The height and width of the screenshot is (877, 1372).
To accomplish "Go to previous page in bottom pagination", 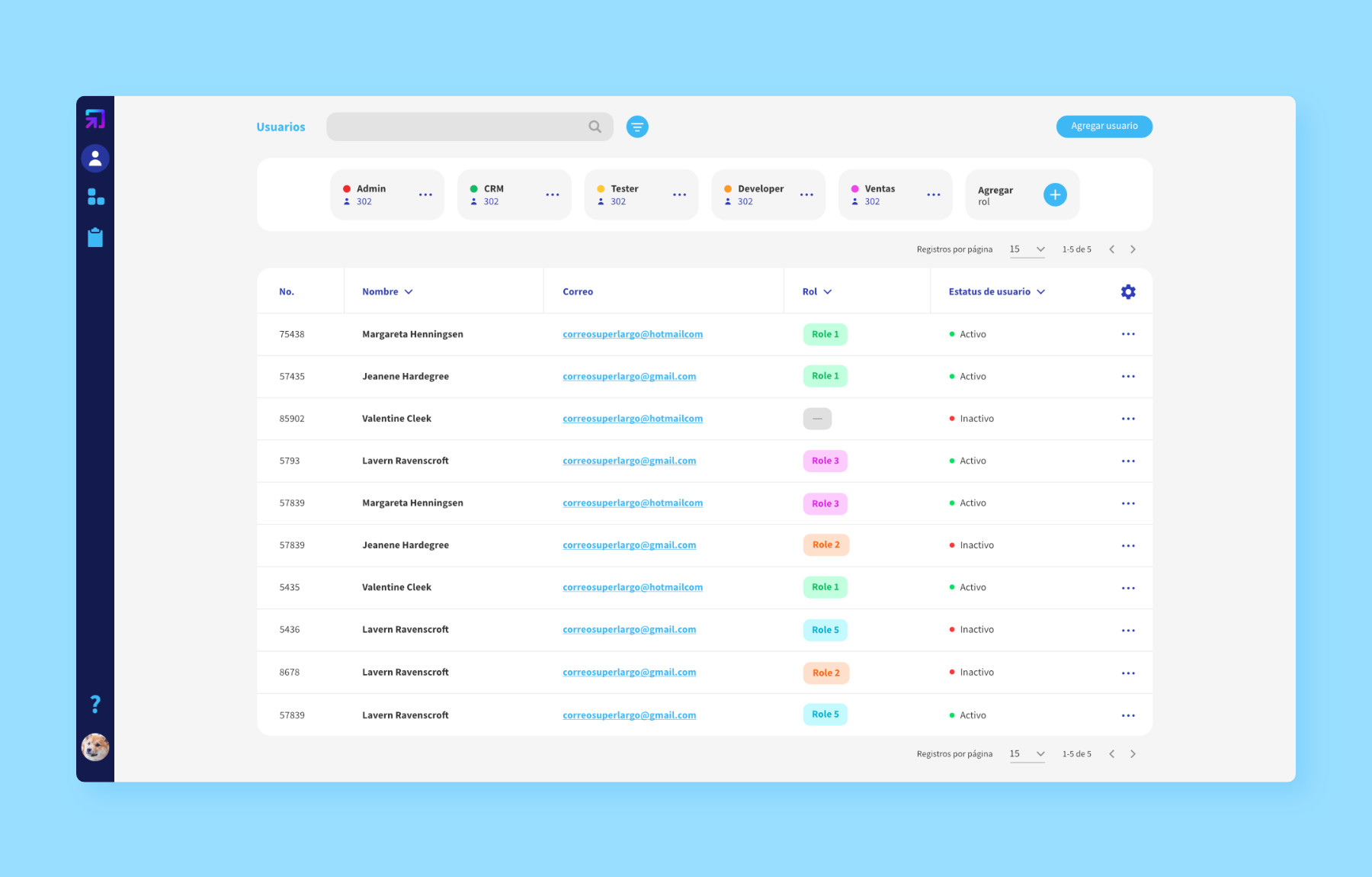I will click(x=1111, y=754).
